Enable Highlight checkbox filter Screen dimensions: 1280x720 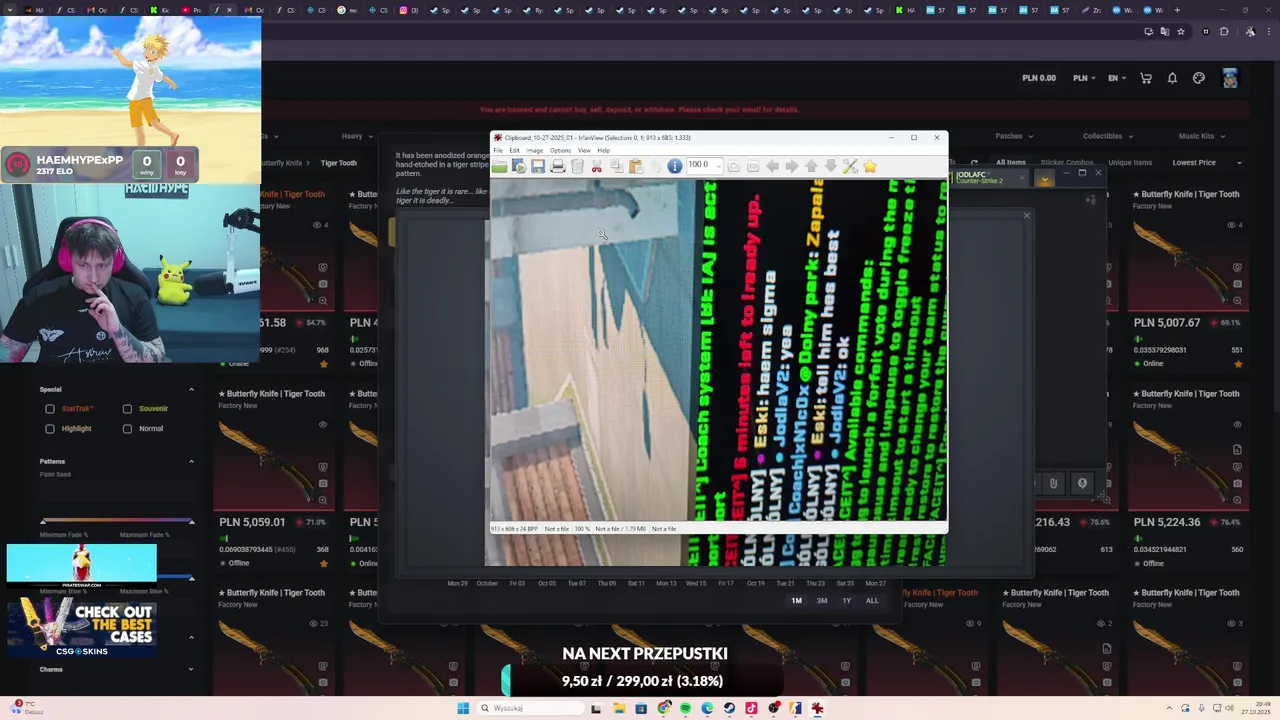pyautogui.click(x=50, y=429)
